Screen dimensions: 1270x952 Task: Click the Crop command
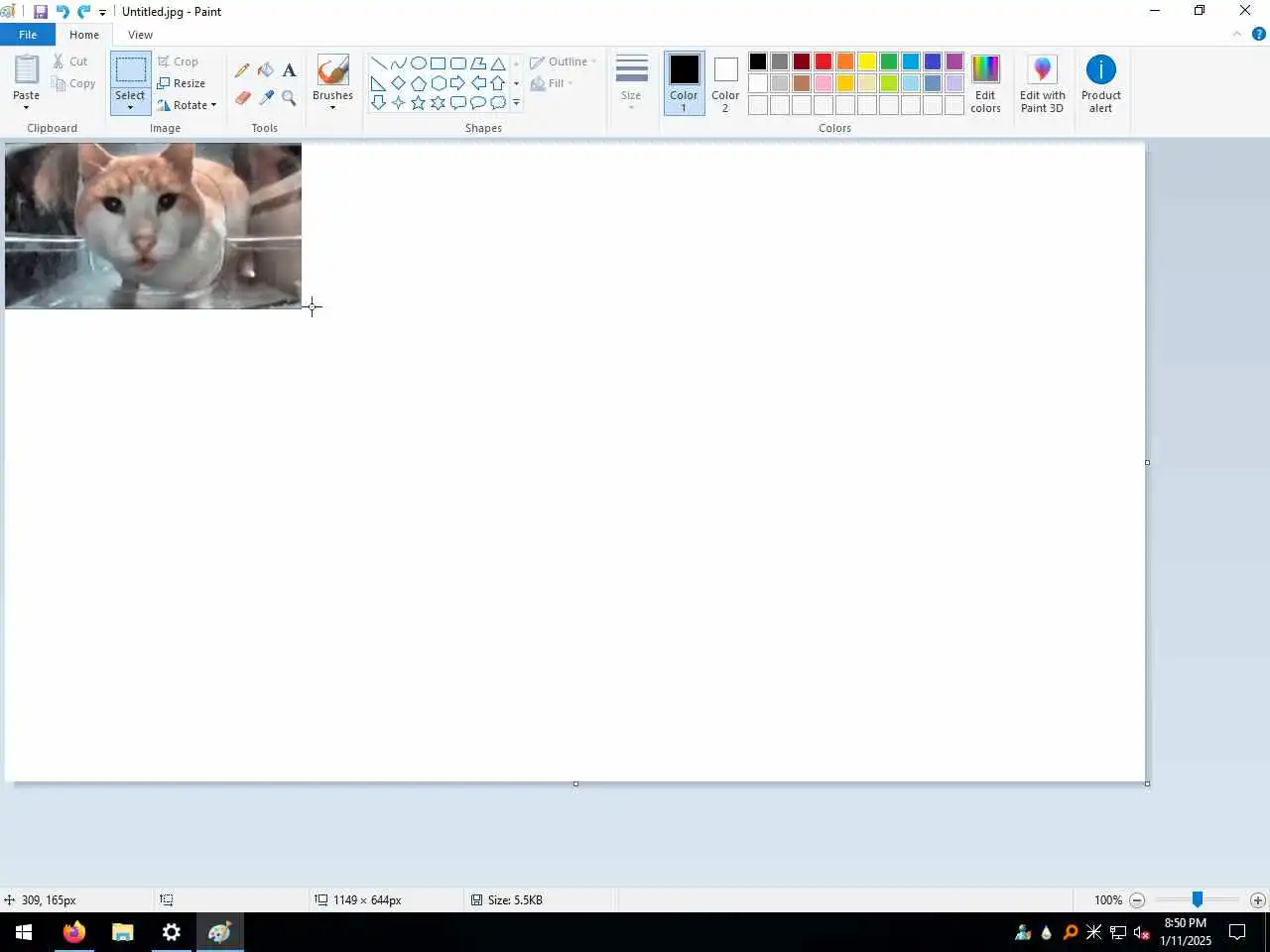[x=178, y=61]
